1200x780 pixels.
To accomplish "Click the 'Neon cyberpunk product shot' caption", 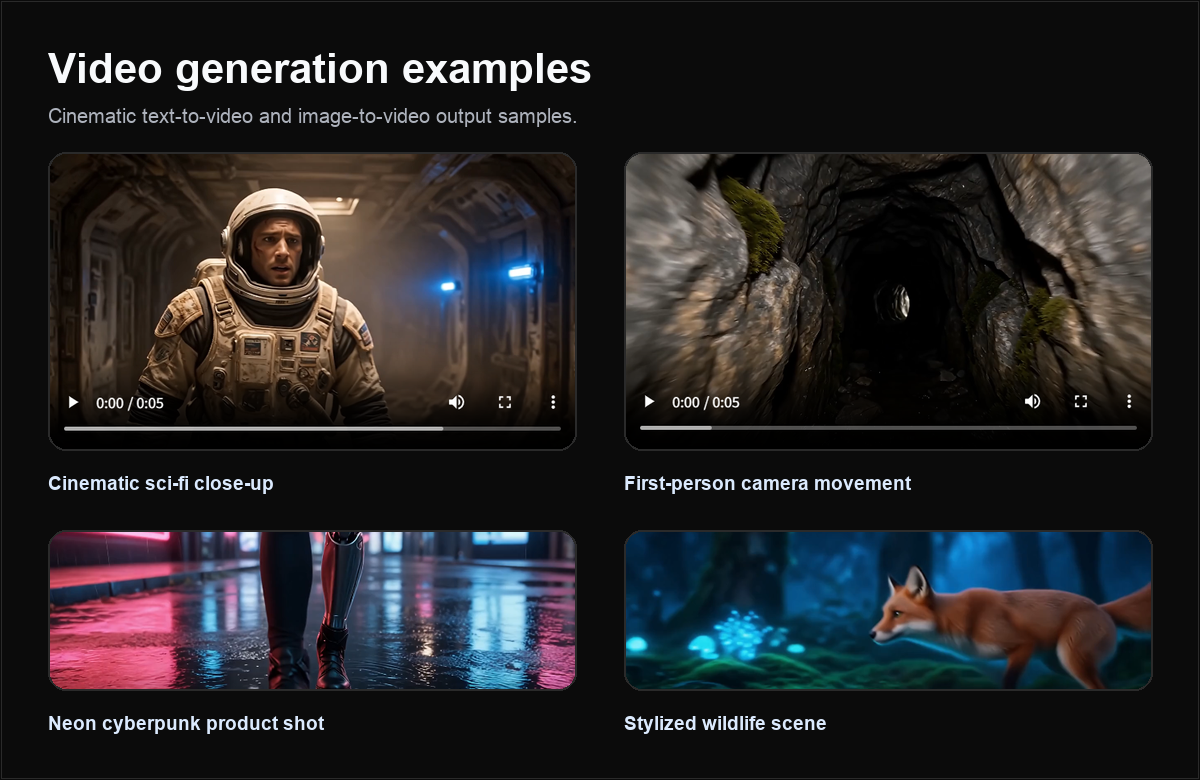I will [186, 723].
